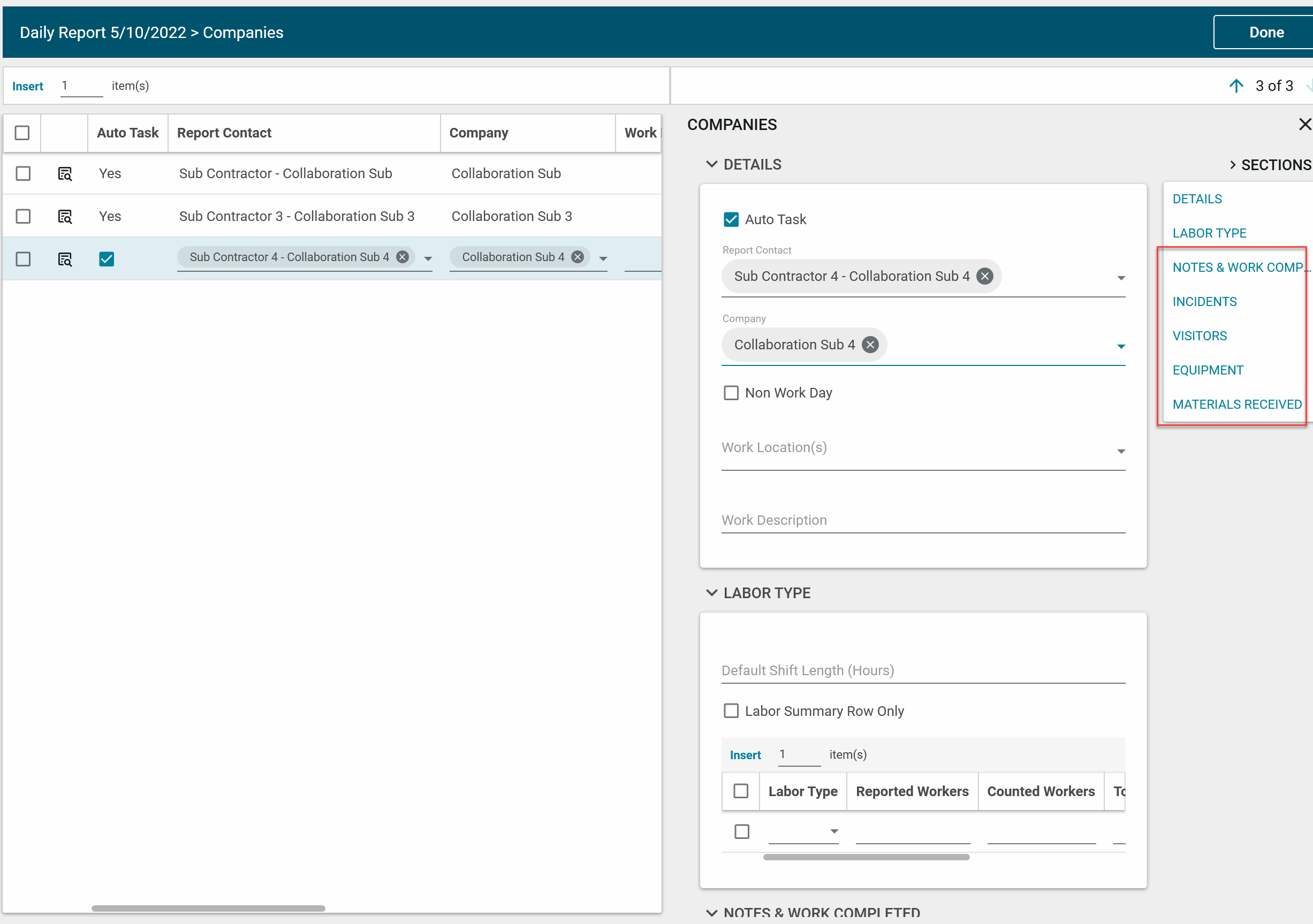Enable the Non Work Day checkbox
Screen dimensions: 1313x924
(x=731, y=393)
